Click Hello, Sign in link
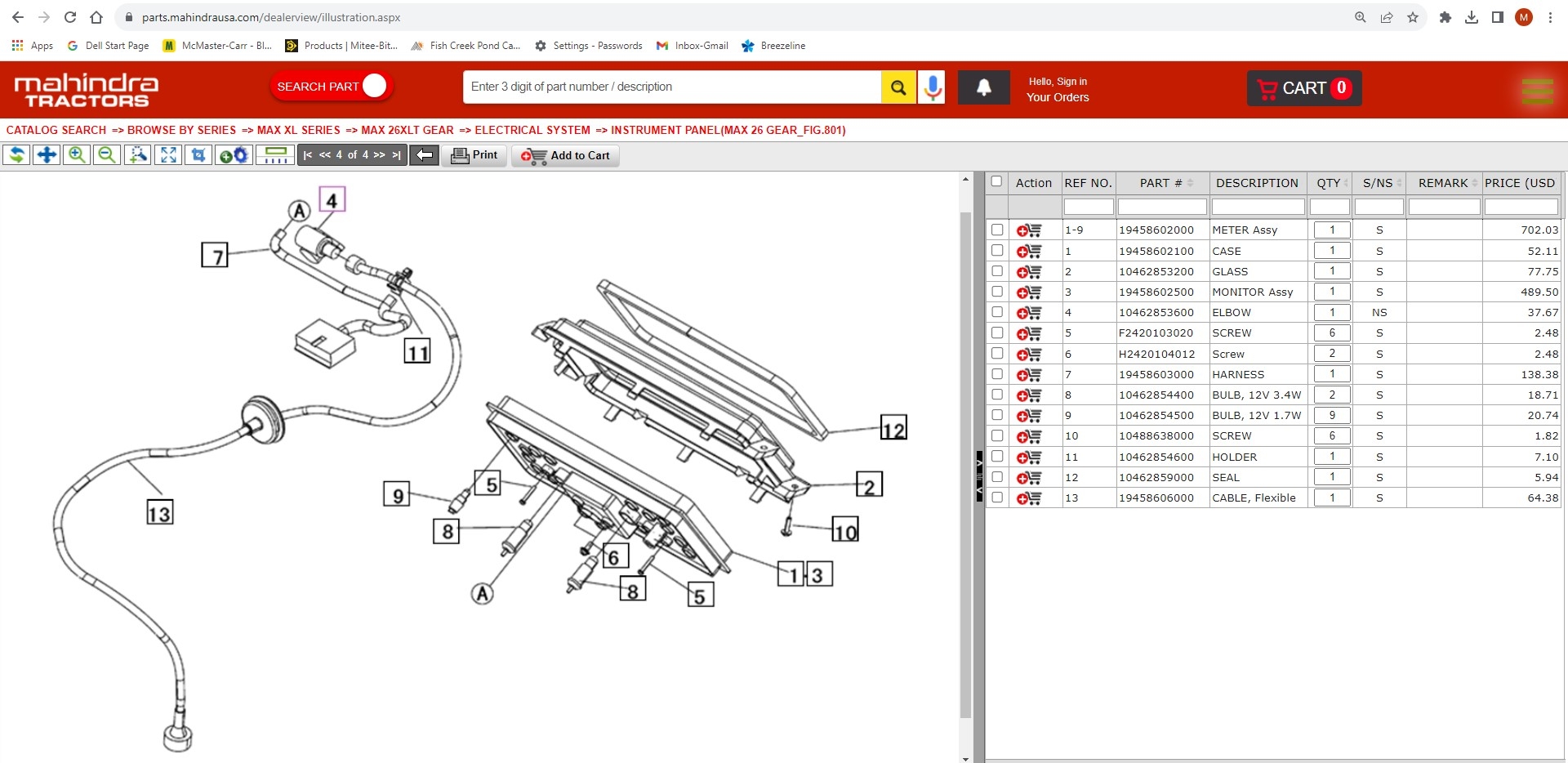The height and width of the screenshot is (763, 1568). pyautogui.click(x=1058, y=82)
